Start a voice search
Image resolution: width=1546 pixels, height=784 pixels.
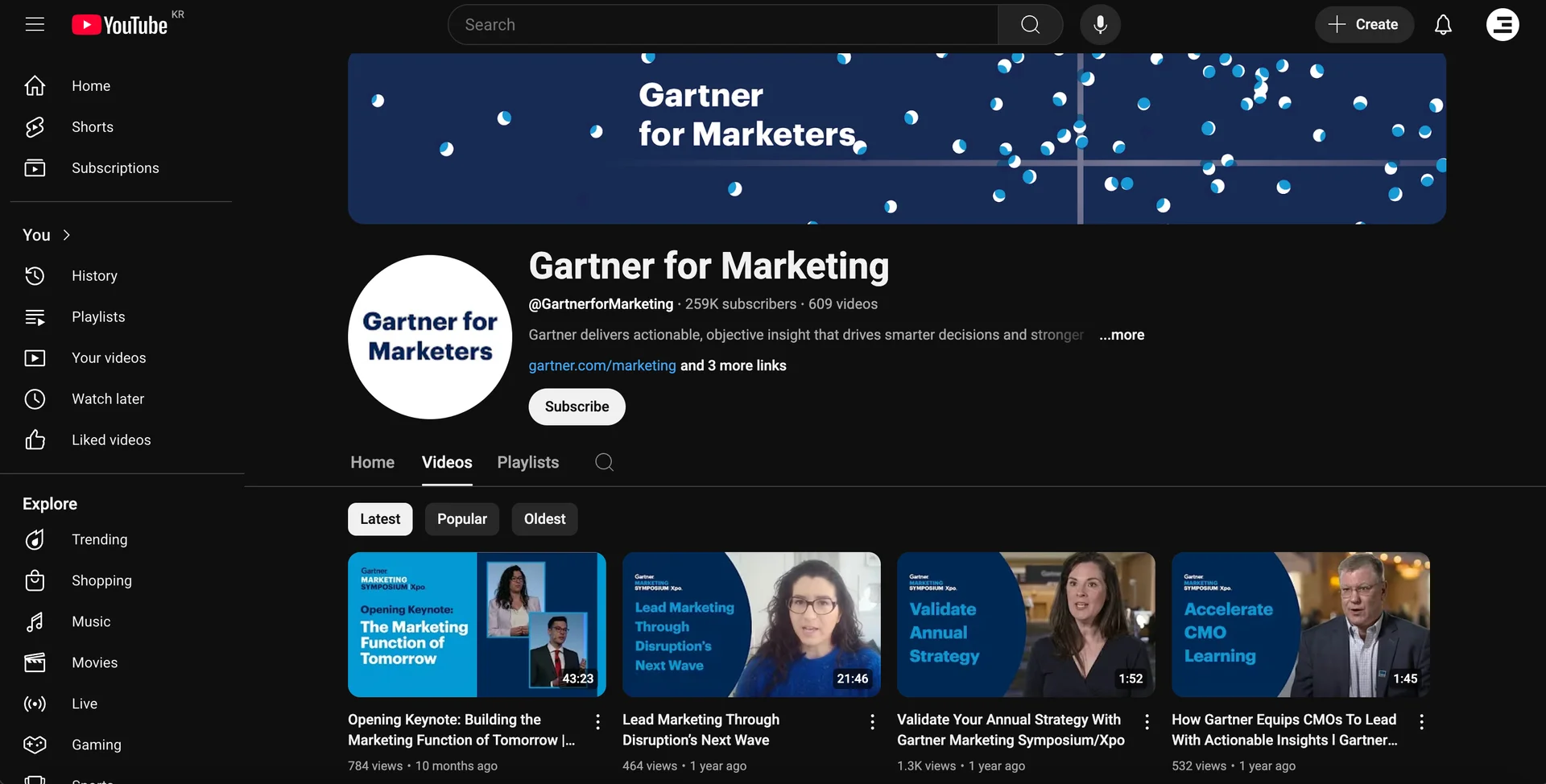click(x=1100, y=24)
